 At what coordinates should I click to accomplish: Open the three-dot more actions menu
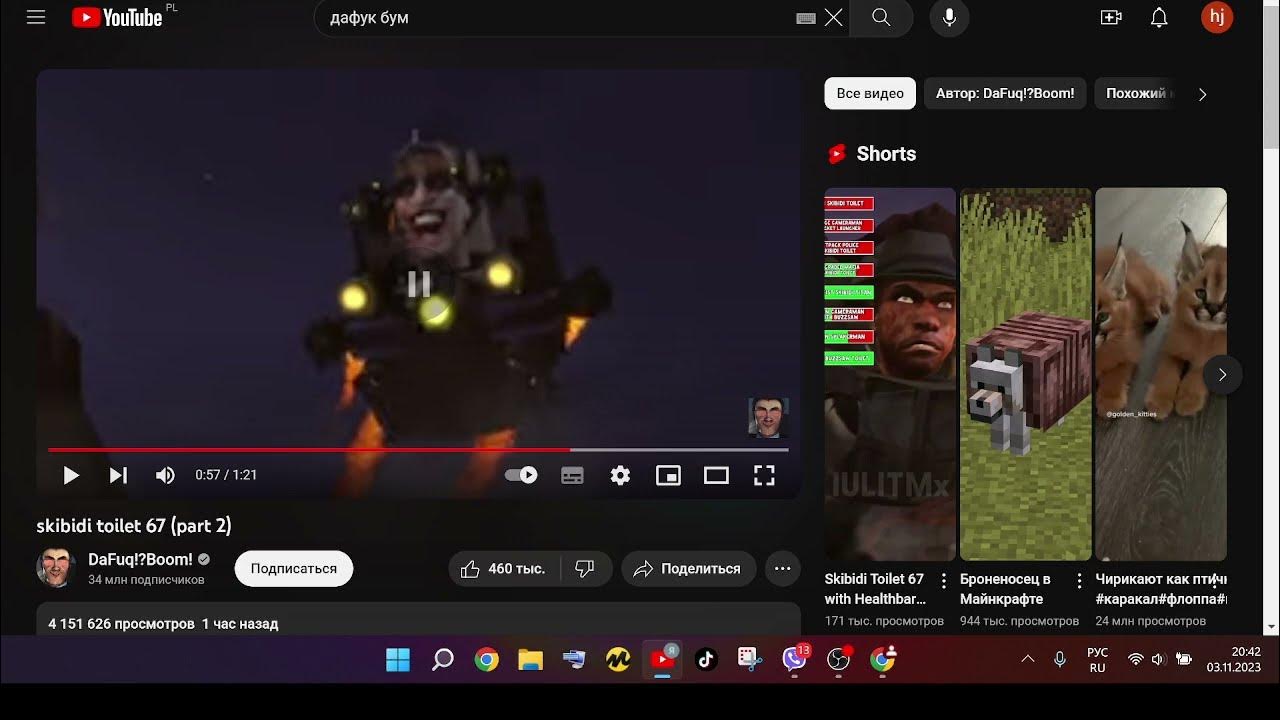coord(783,568)
